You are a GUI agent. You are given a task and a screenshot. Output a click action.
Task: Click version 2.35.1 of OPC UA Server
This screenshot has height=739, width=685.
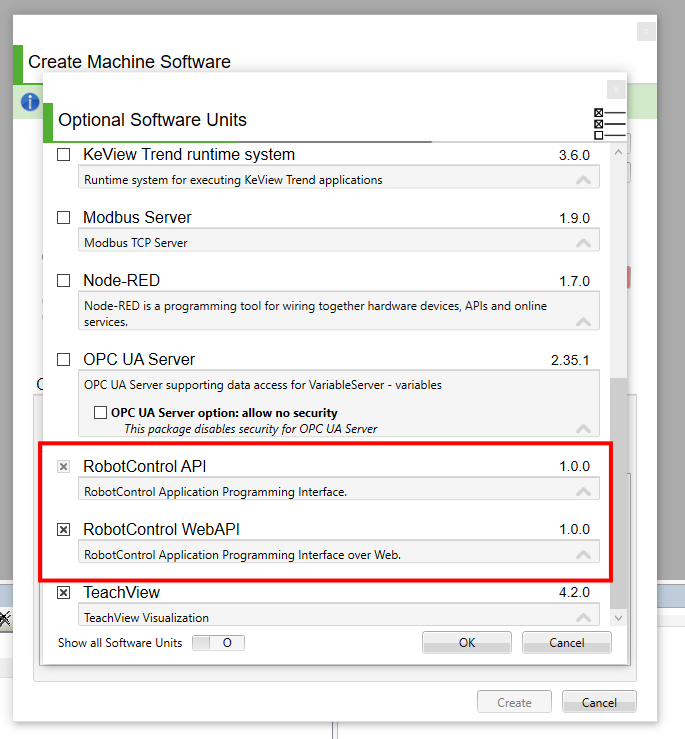[x=570, y=361]
